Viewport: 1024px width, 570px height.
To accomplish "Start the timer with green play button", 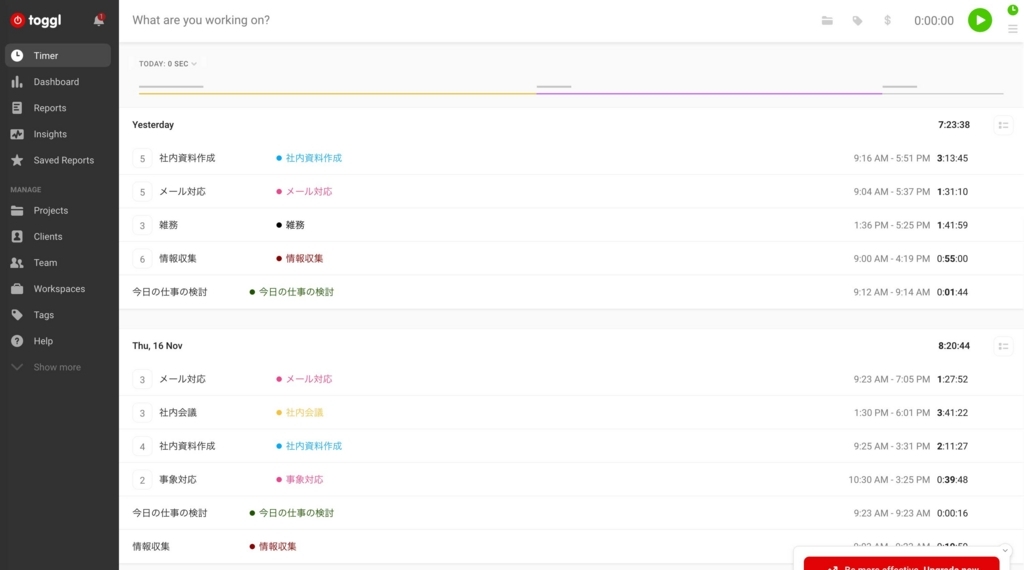I will pos(980,20).
